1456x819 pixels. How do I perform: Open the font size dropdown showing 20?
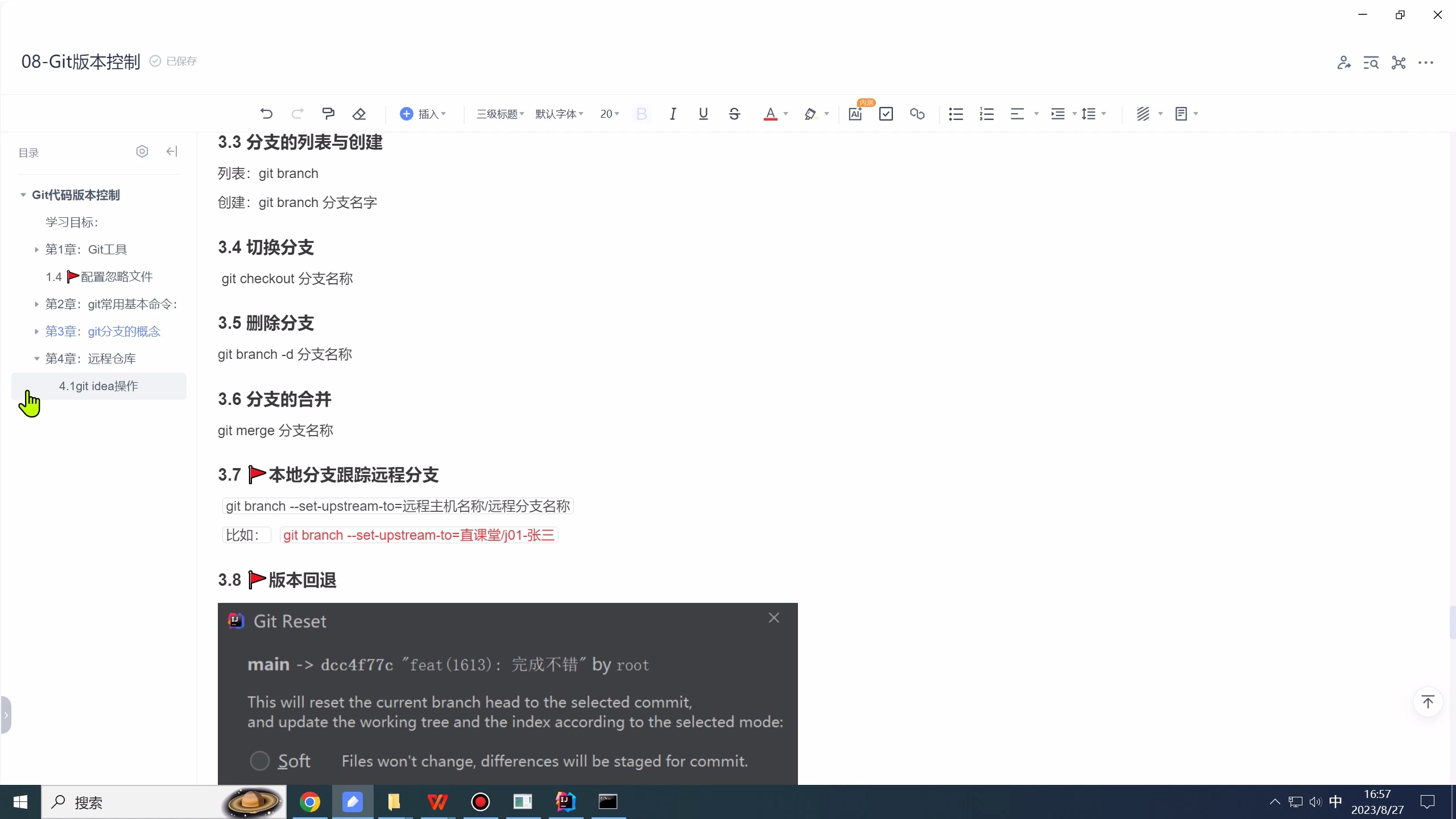click(x=609, y=114)
